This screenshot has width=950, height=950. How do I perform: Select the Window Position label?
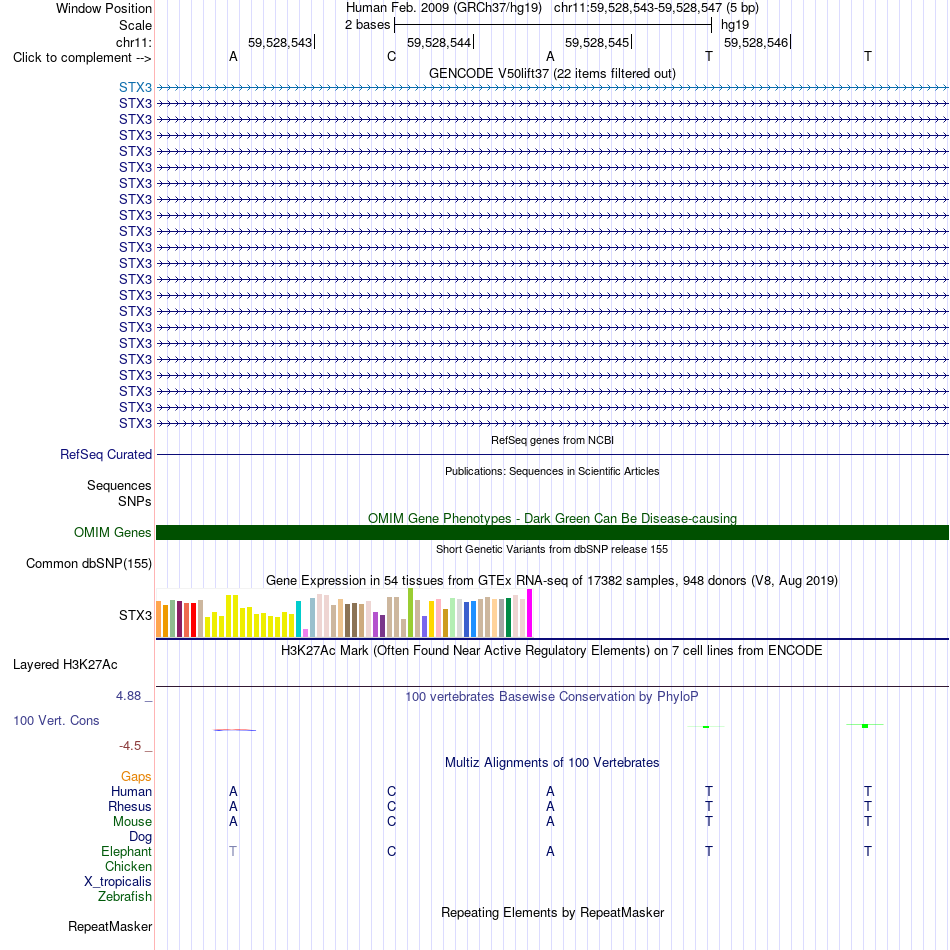pyautogui.click(x=104, y=8)
